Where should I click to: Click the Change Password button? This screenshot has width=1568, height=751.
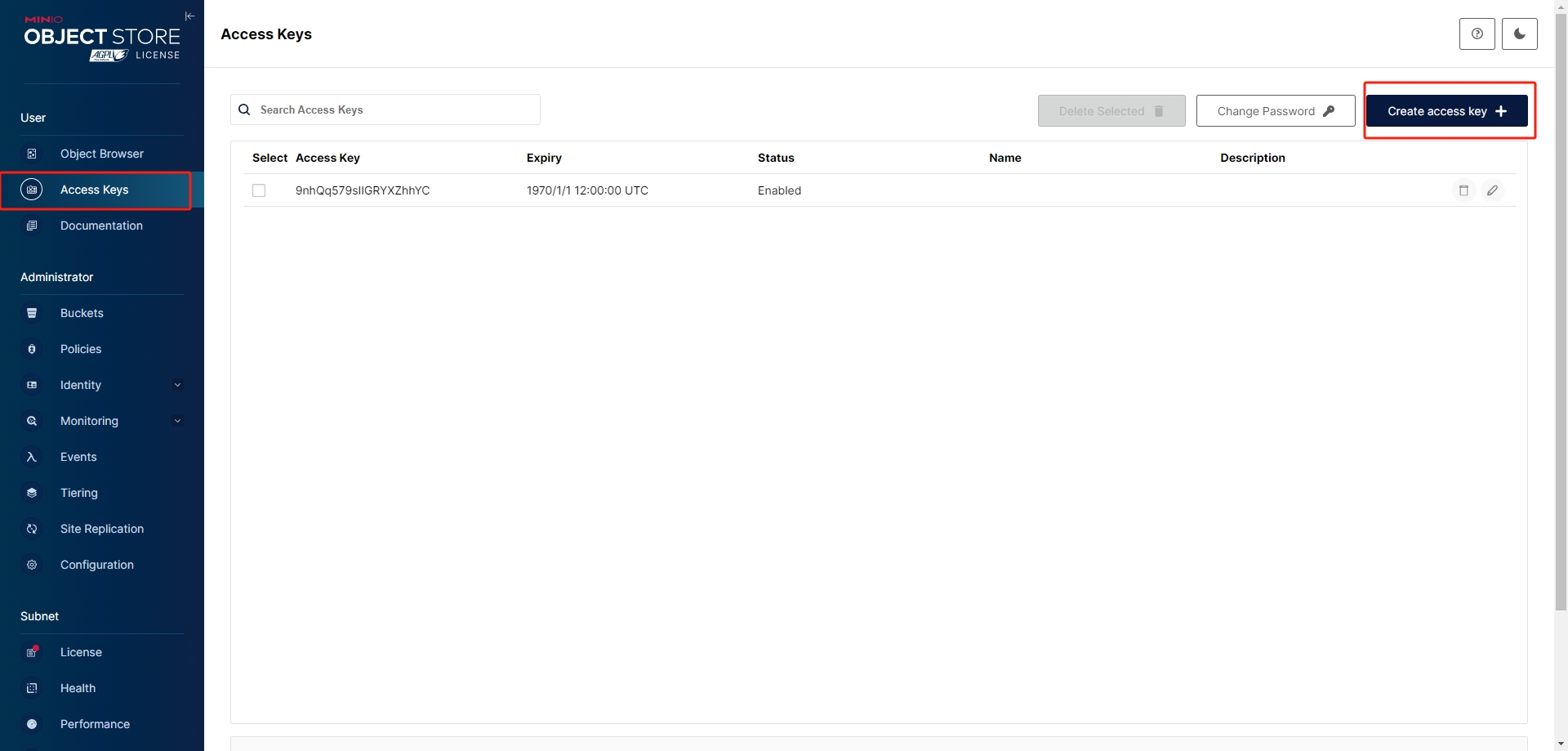click(x=1275, y=111)
